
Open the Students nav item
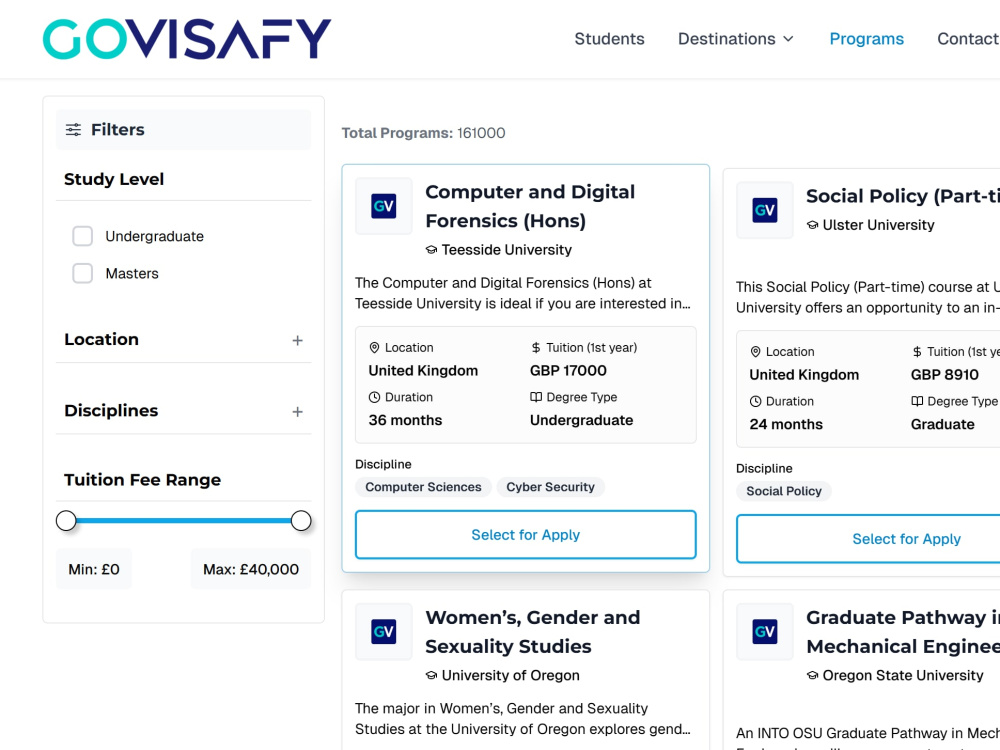(609, 39)
